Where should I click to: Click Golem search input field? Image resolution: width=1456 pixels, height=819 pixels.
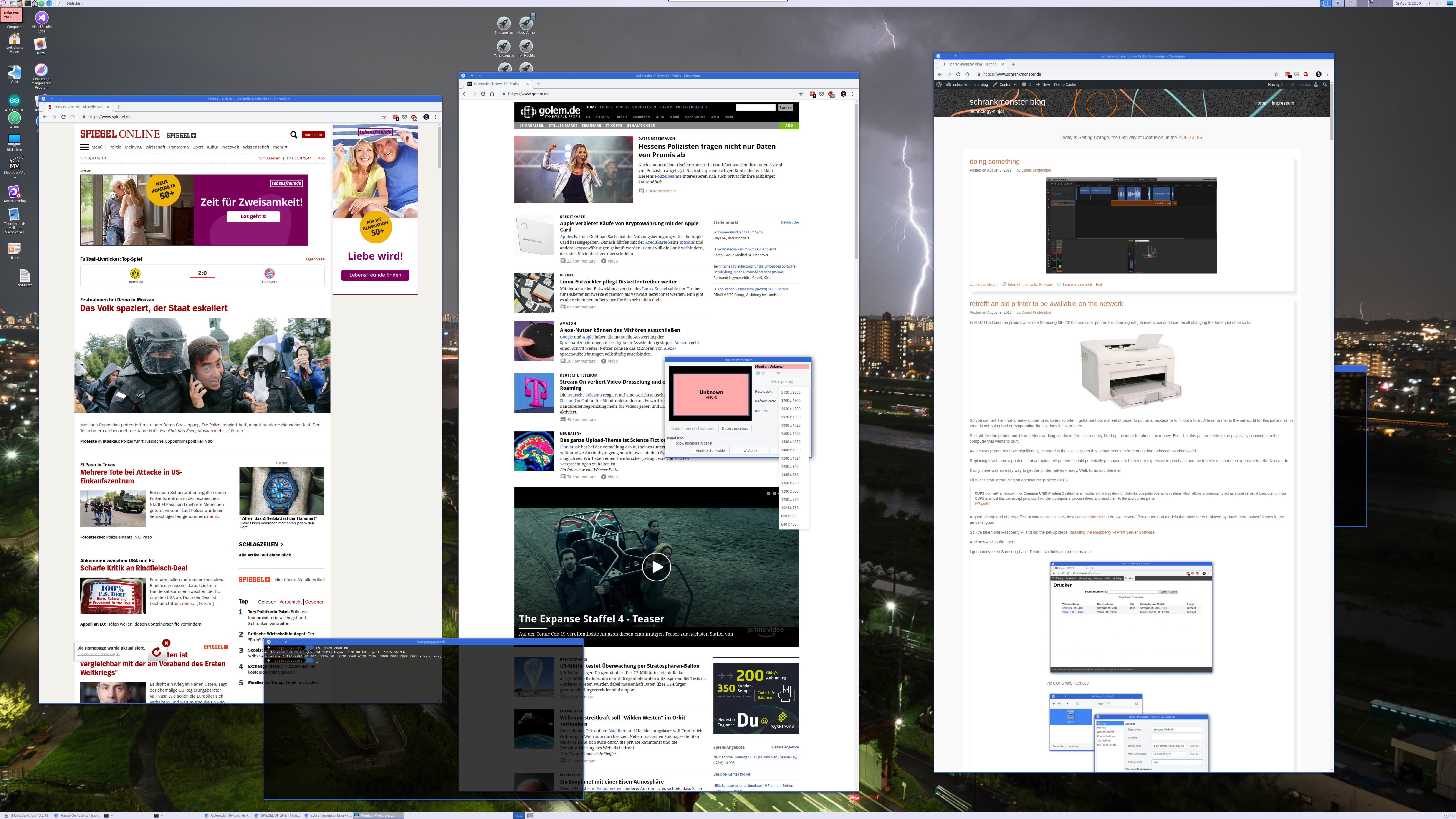(756, 107)
